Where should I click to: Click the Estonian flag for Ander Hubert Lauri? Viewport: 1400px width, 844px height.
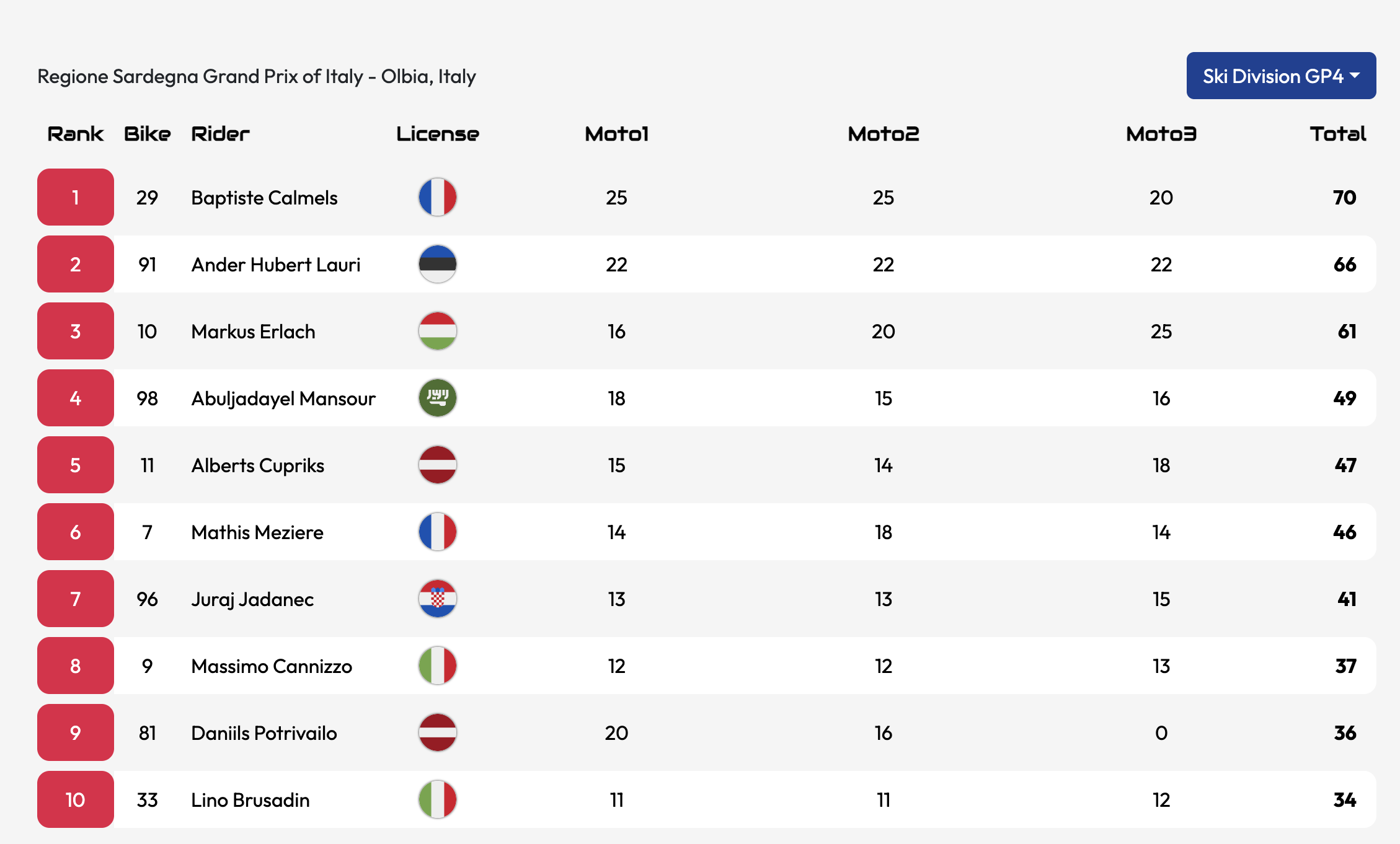click(438, 264)
